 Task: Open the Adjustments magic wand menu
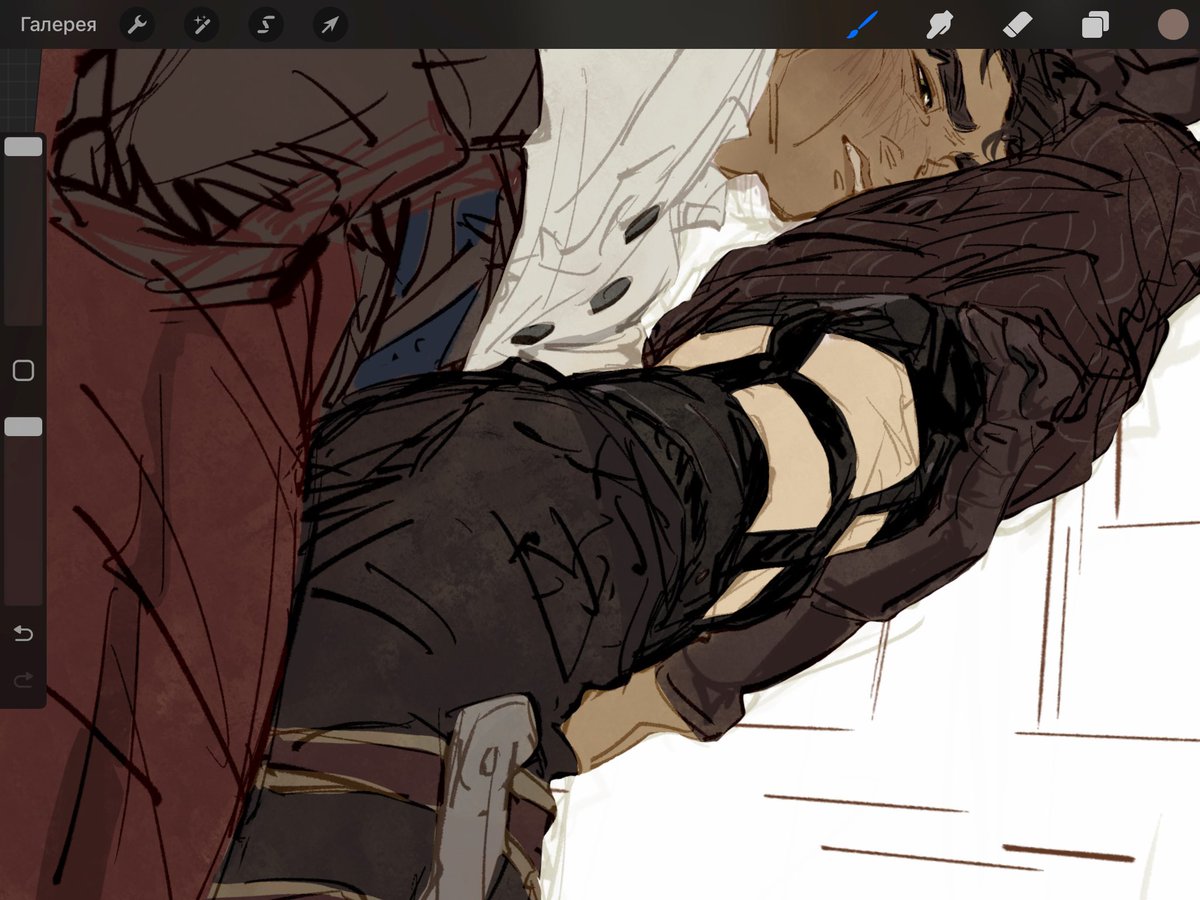point(201,25)
